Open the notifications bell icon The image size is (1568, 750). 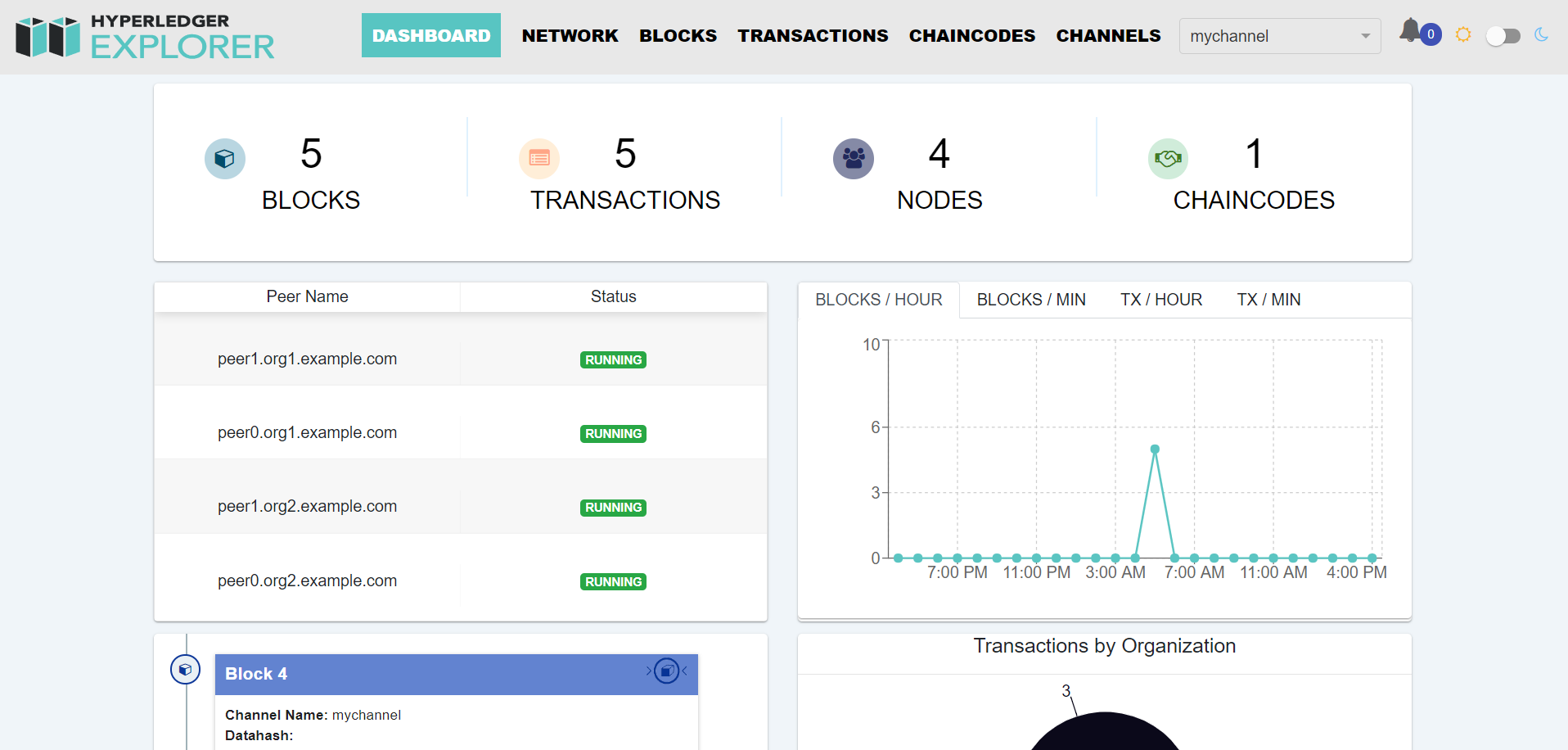1410,32
